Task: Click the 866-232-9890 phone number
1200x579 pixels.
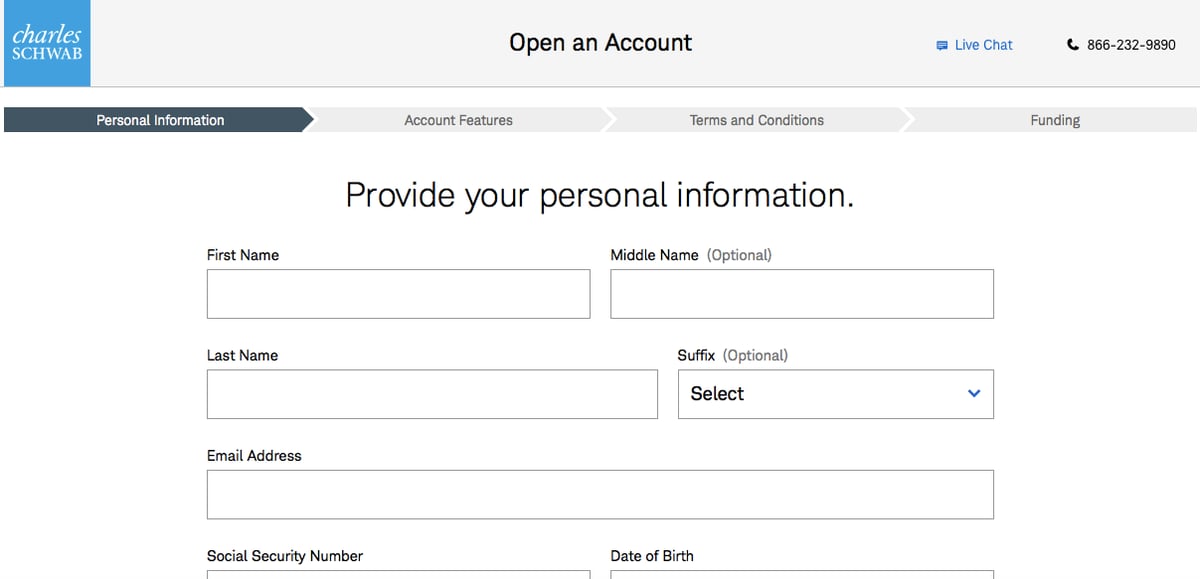Action: click(1131, 45)
